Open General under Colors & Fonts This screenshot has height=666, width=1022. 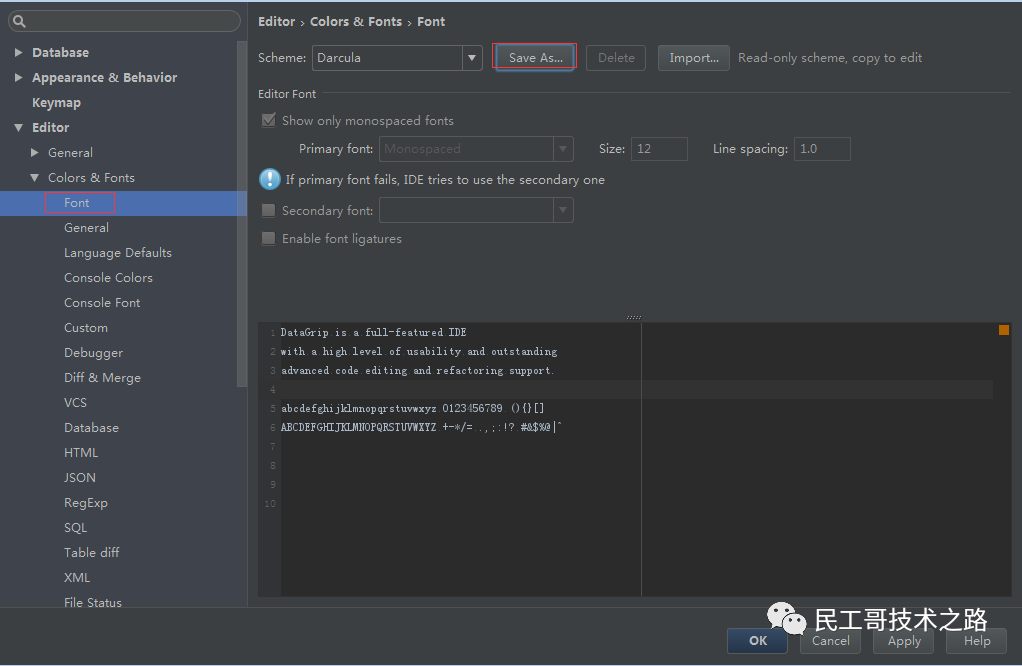pyautogui.click(x=86, y=227)
